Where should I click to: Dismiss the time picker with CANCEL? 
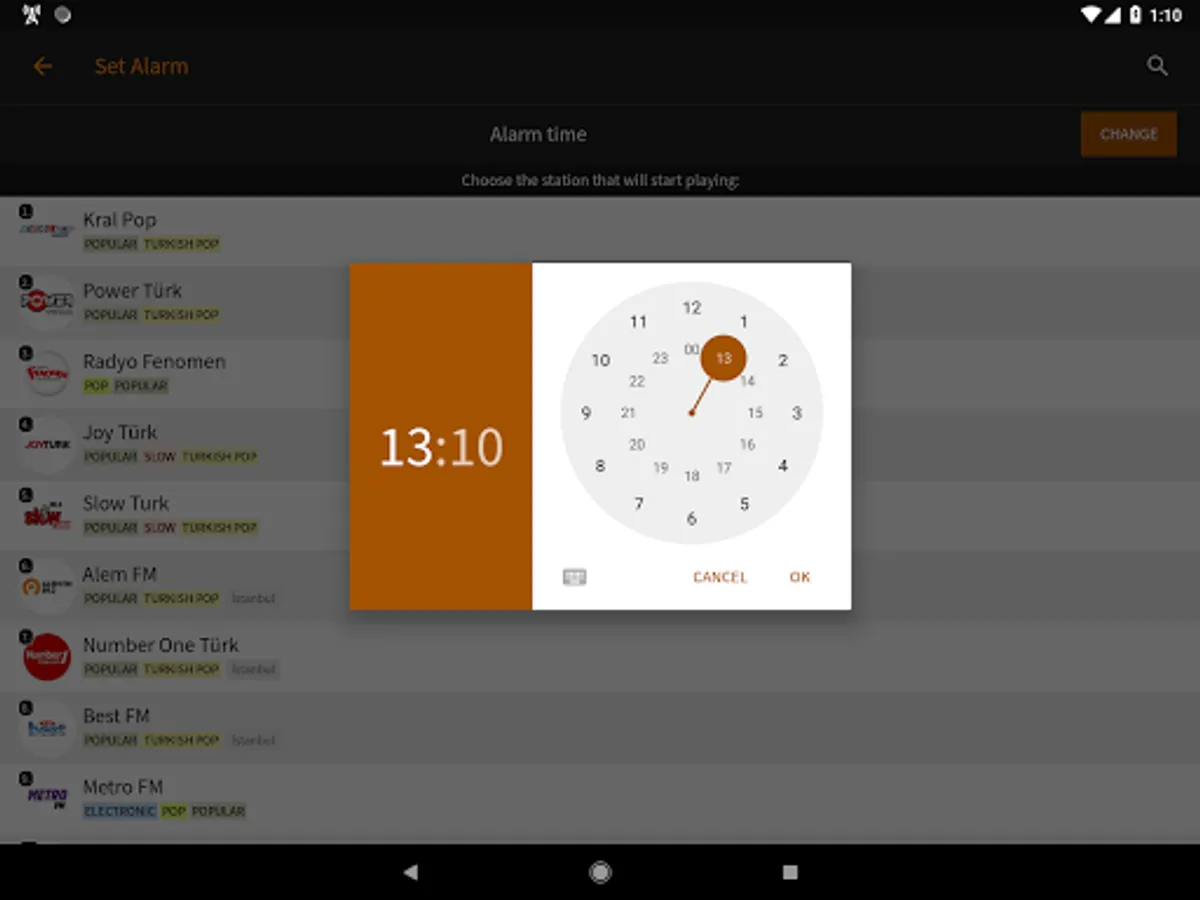tap(720, 577)
